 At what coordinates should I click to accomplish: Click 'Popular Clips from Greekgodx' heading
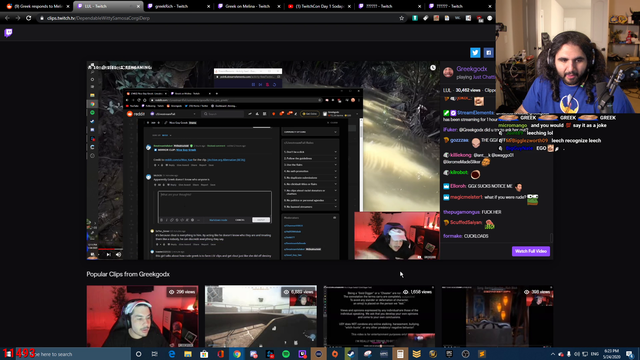(x=128, y=274)
